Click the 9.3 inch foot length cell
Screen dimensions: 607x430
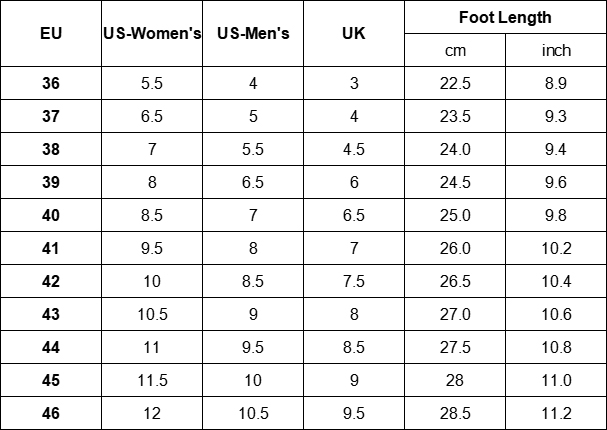(x=556, y=116)
